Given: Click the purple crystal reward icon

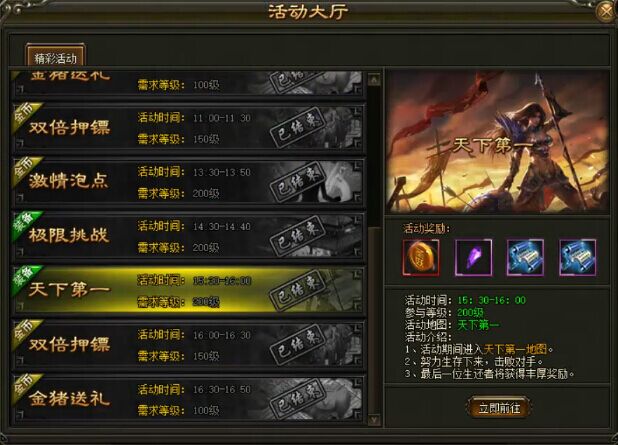Looking at the screenshot, I should coord(473,257).
